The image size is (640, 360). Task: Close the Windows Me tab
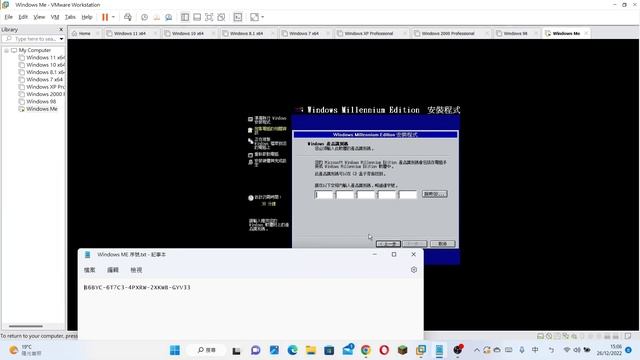tap(586, 33)
